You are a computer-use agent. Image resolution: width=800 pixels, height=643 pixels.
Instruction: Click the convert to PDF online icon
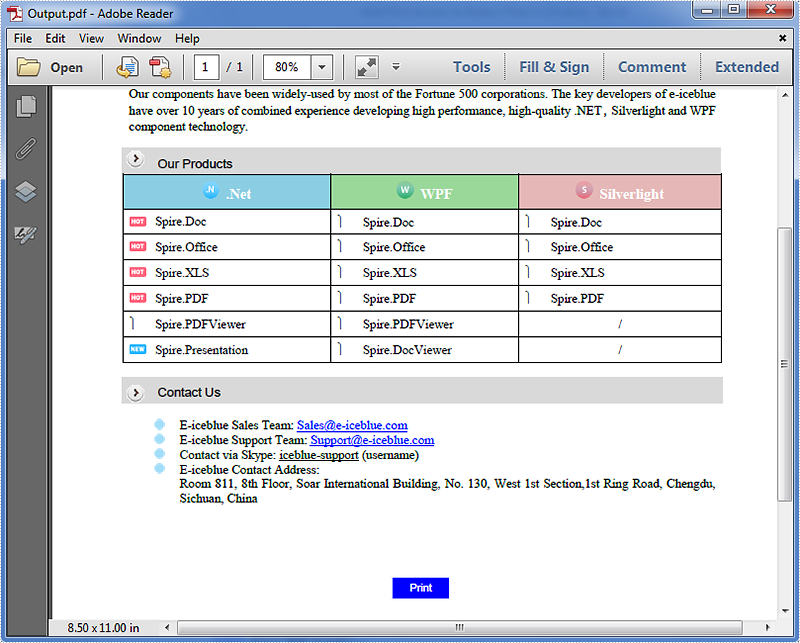[x=127, y=68]
